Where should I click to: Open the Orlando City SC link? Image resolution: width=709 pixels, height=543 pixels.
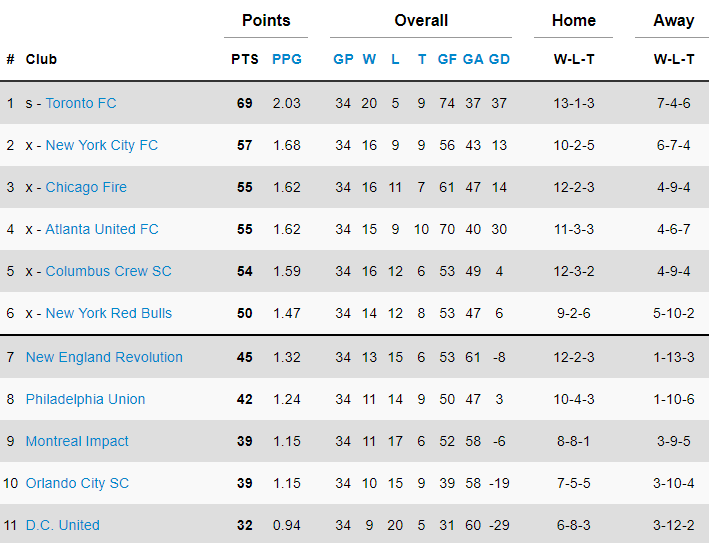(77, 483)
